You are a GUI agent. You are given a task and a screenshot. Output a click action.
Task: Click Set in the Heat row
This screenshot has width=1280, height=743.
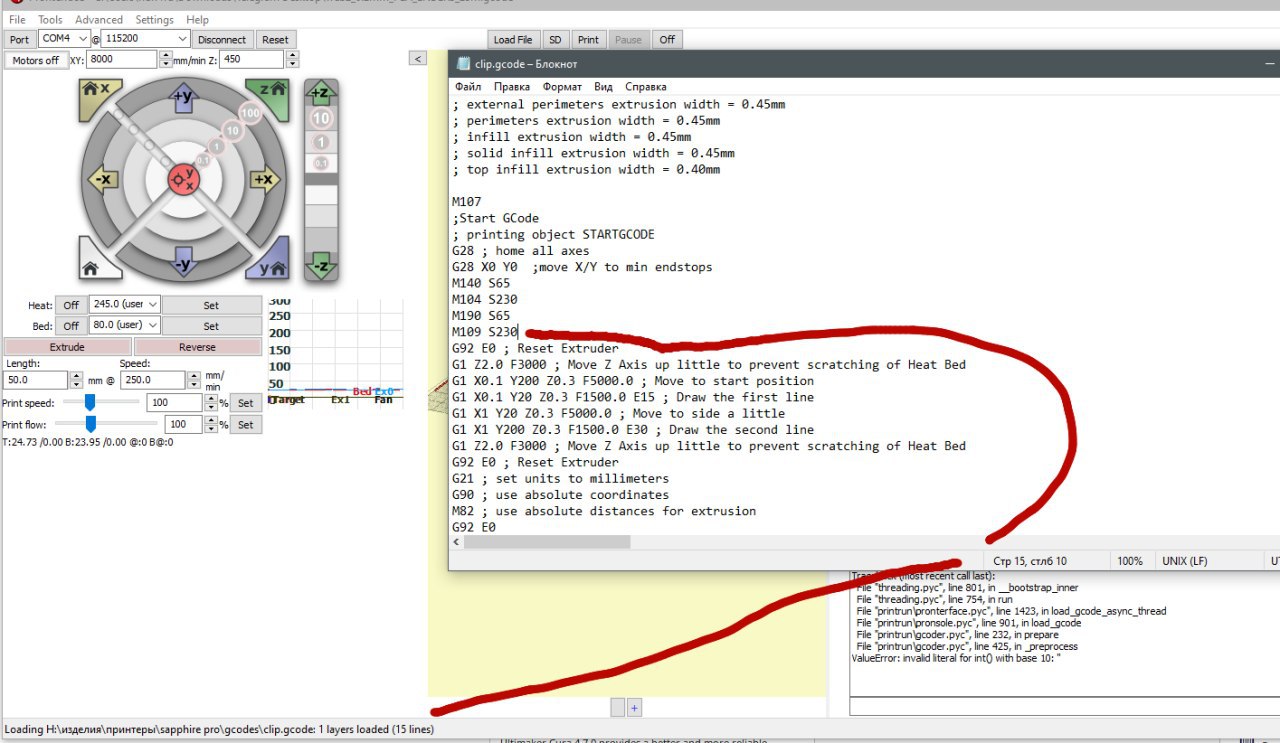pos(211,305)
